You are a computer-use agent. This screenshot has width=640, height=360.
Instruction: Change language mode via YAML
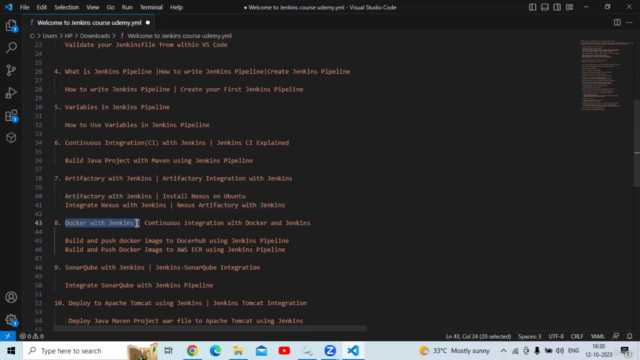598,336
